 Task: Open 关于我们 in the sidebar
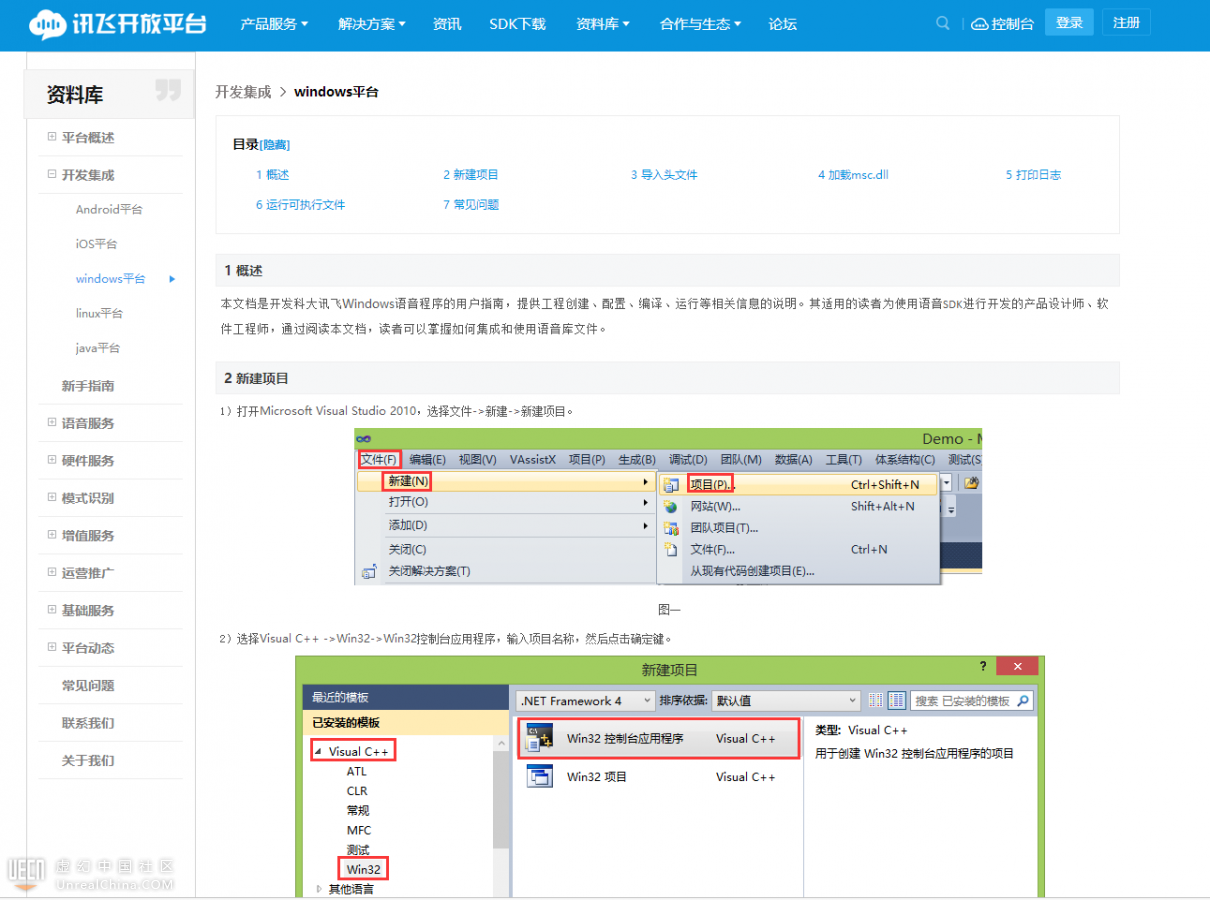click(88, 761)
